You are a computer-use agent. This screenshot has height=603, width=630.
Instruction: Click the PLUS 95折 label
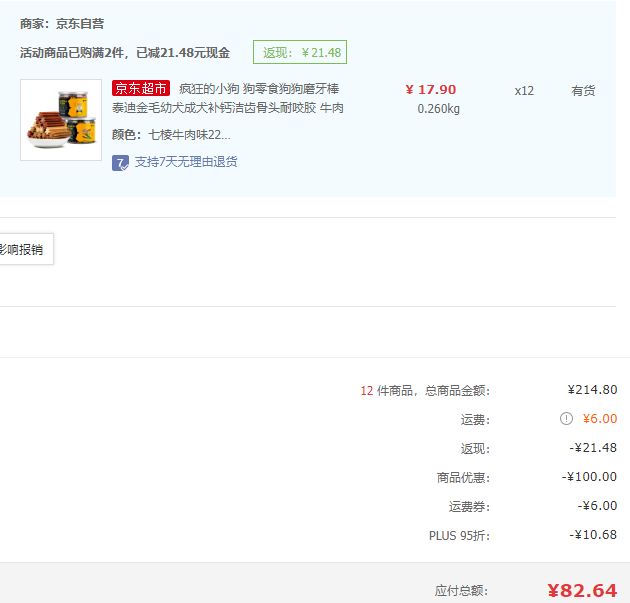[x=460, y=536]
